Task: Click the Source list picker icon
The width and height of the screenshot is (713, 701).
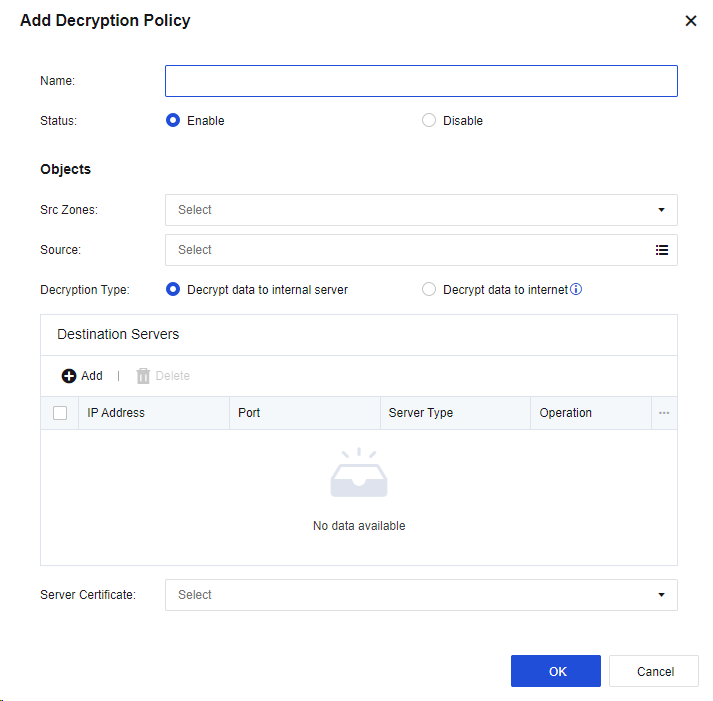Action: pyautogui.click(x=661, y=250)
